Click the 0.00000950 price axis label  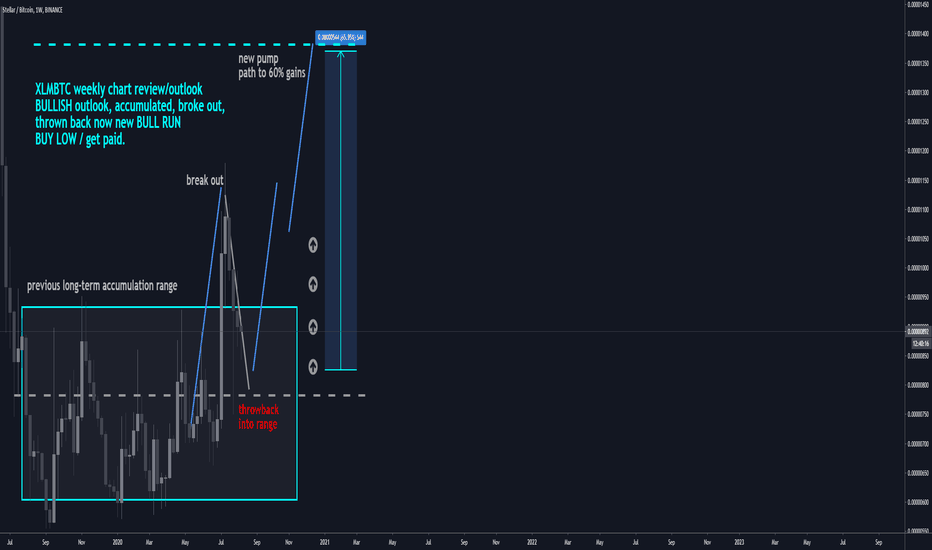click(x=918, y=297)
